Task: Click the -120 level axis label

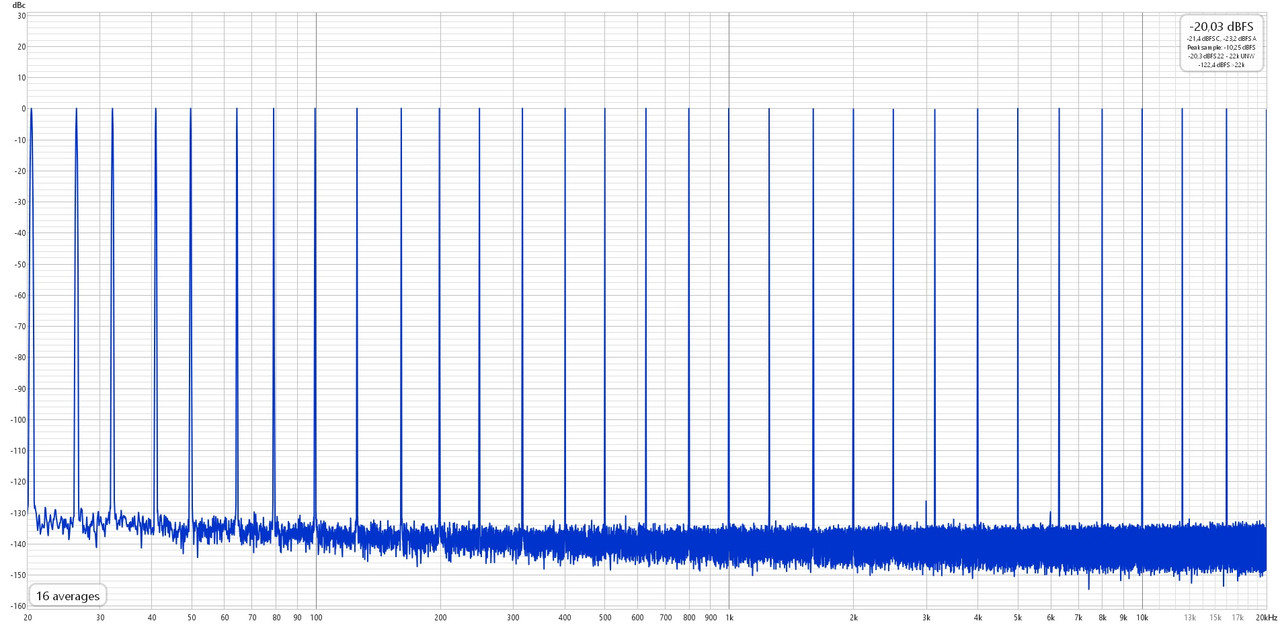Action: [x=18, y=482]
